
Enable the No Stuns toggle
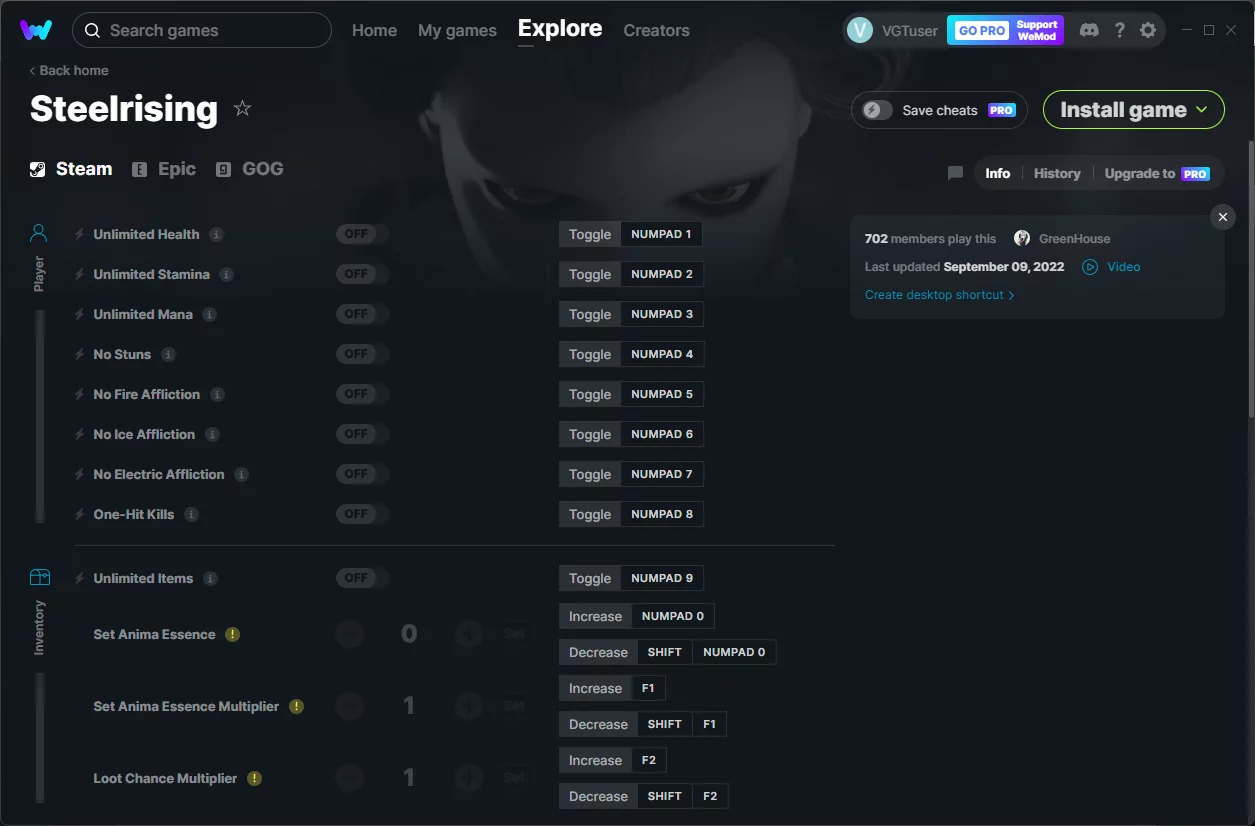coord(362,354)
